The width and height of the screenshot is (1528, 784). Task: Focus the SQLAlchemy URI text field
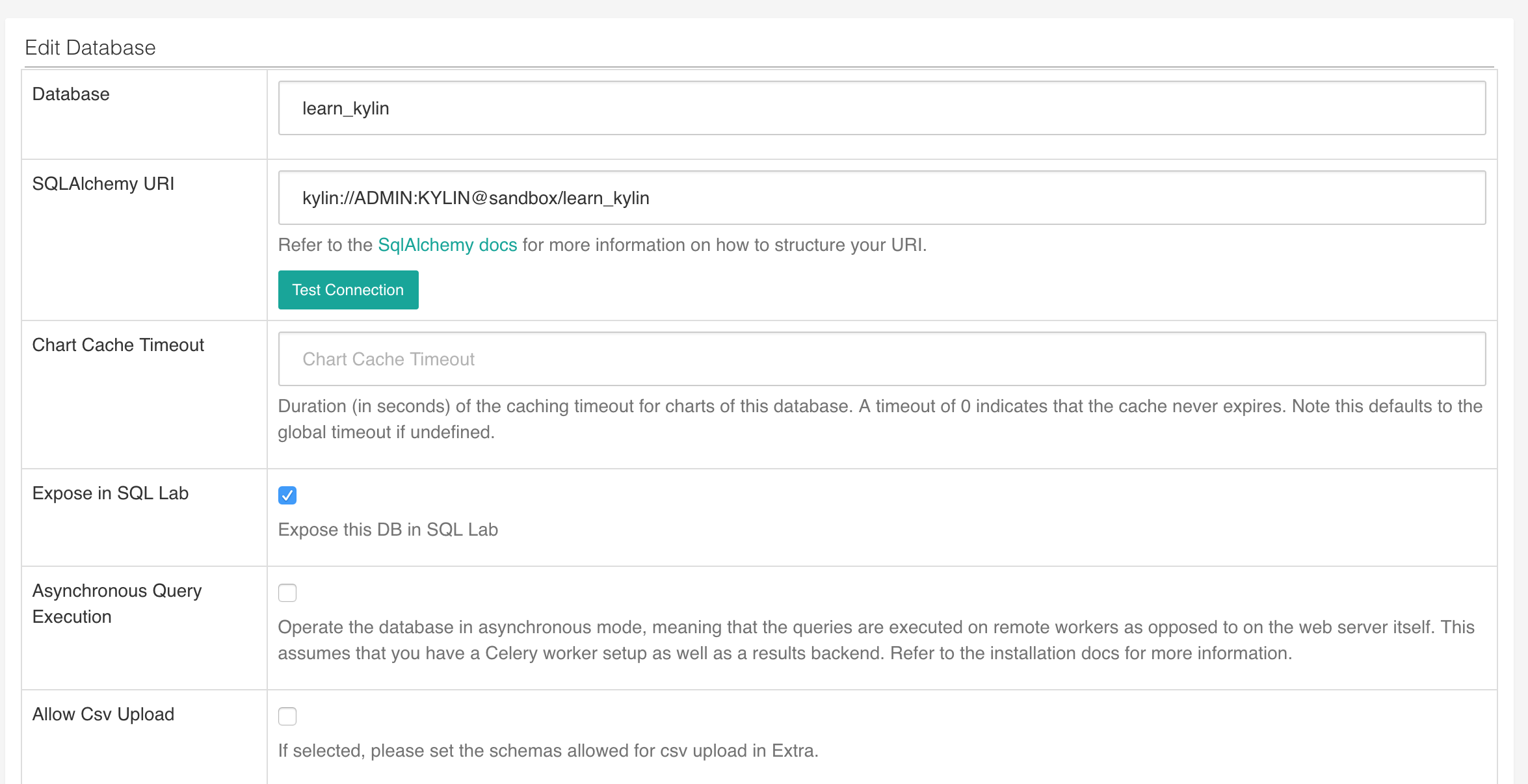point(881,198)
